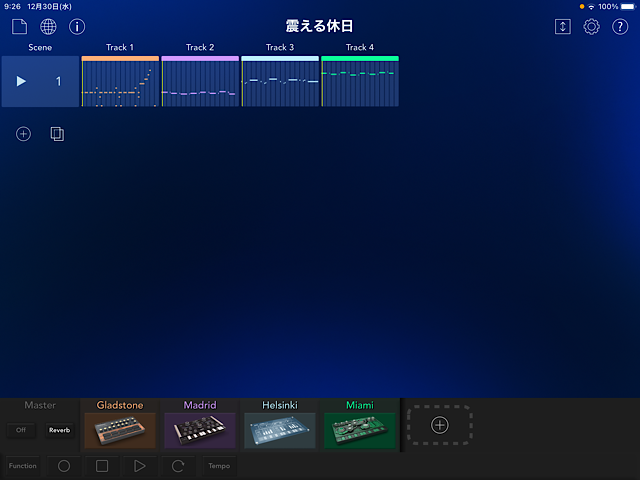640x480 pixels.
Task: Open the Miami synth gadget
Action: click(x=360, y=431)
